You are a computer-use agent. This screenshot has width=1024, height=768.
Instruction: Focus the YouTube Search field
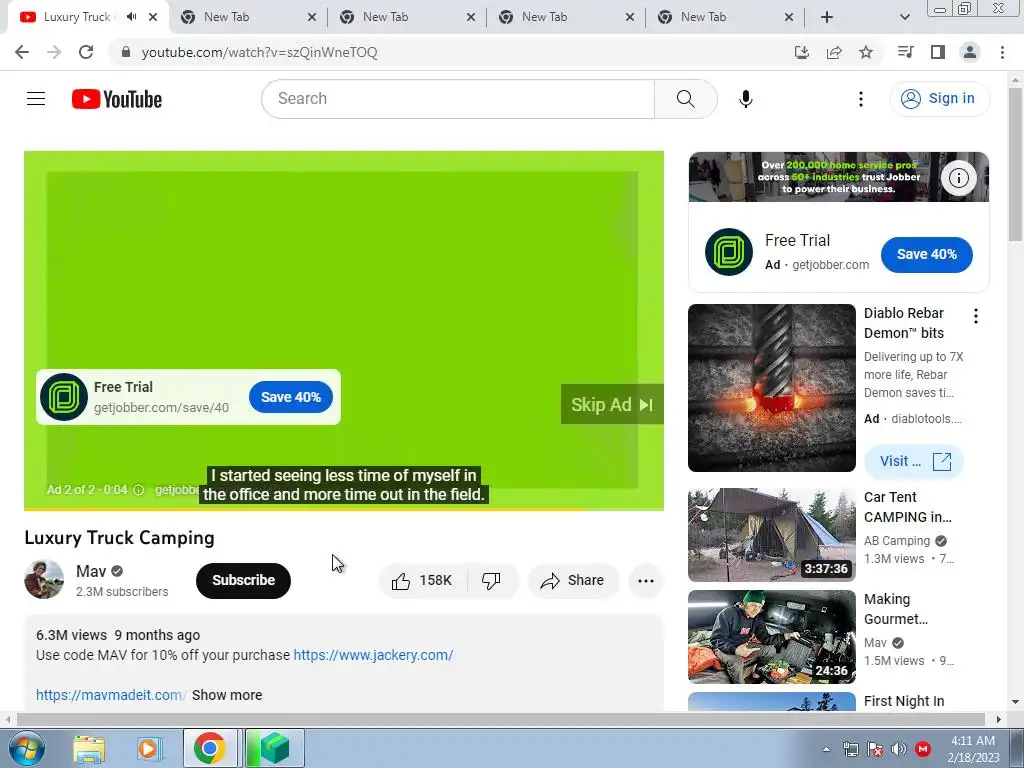coord(458,99)
